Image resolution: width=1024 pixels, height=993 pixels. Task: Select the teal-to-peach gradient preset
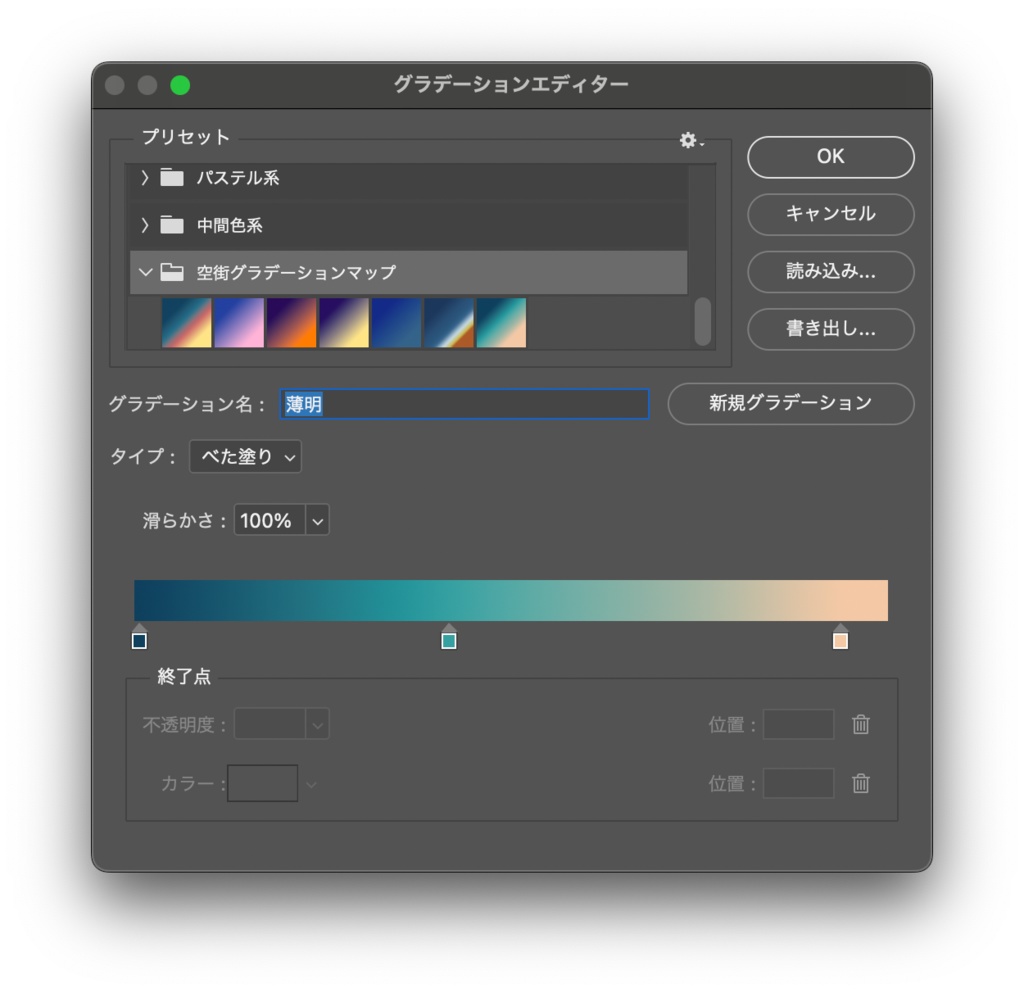point(502,323)
